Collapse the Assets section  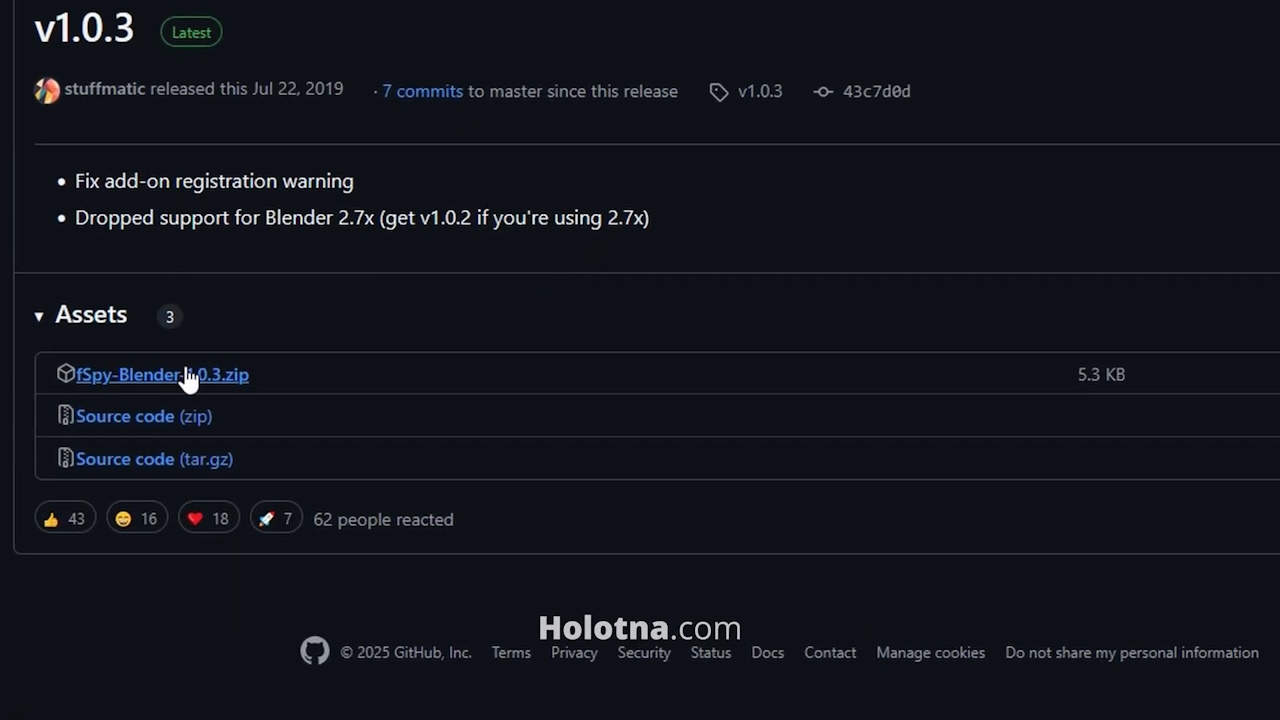39,316
